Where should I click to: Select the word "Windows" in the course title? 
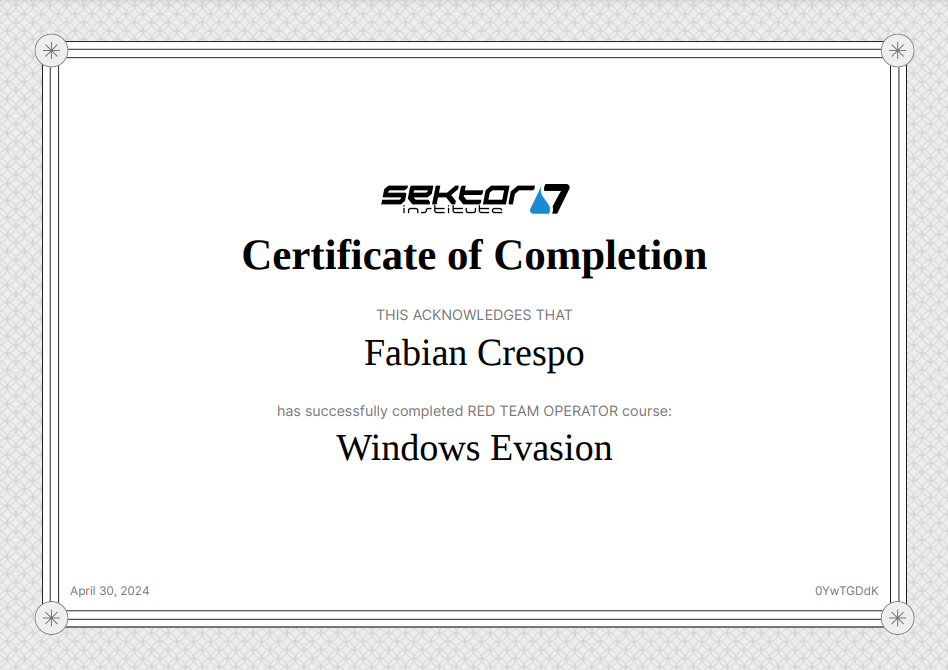408,447
